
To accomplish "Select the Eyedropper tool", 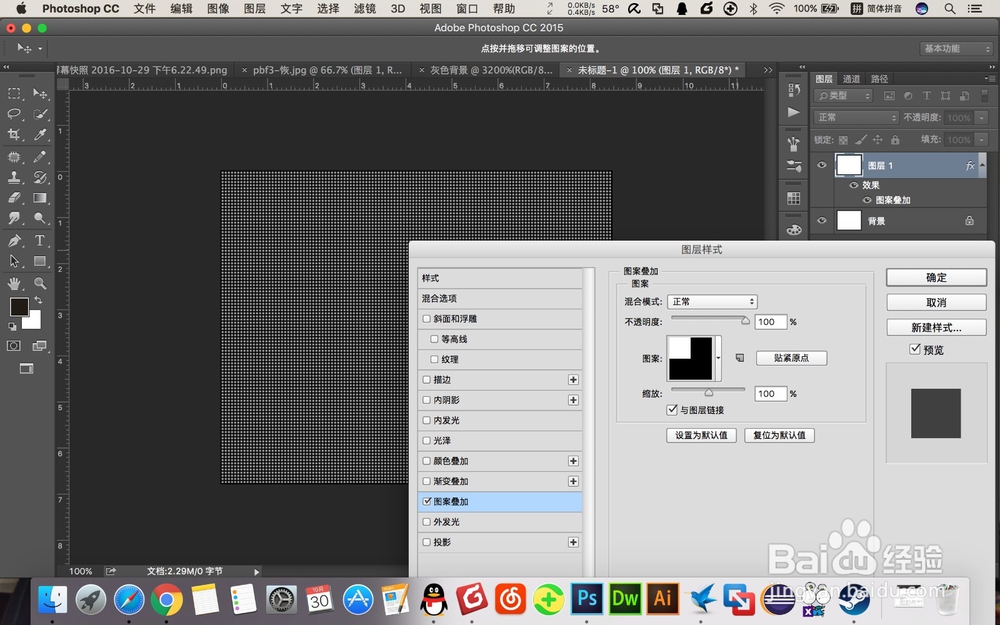I will pyautogui.click(x=40, y=135).
